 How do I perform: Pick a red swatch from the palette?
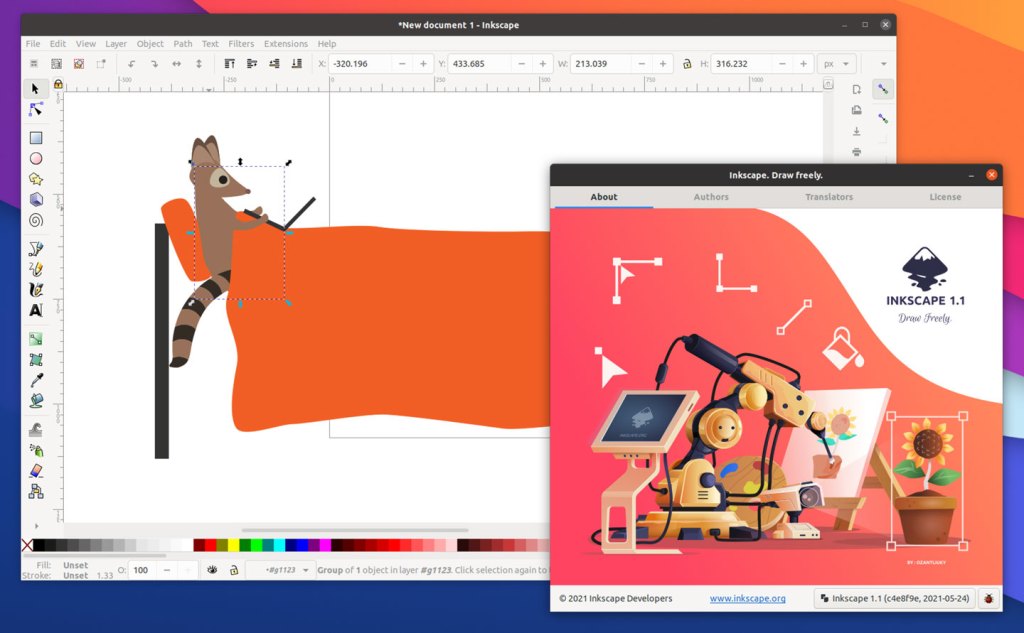208,545
